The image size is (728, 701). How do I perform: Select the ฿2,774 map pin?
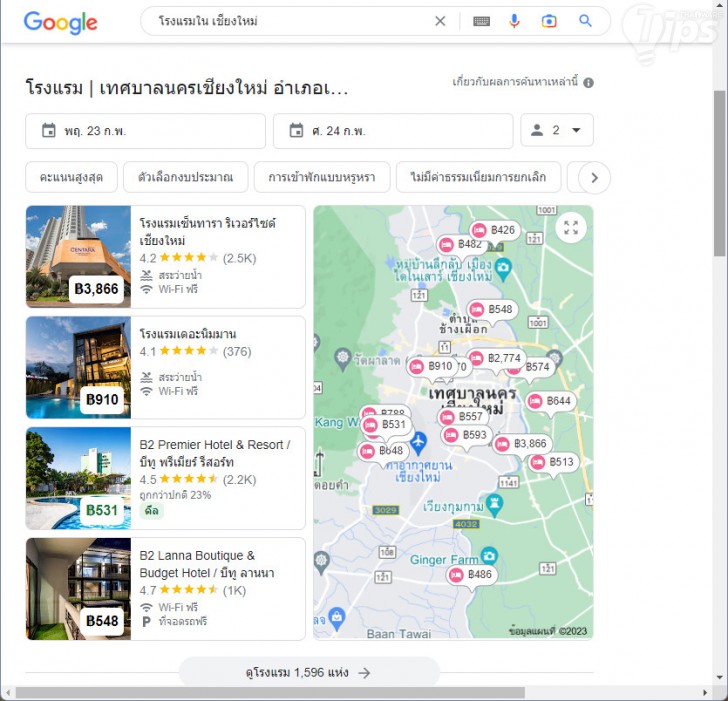click(496, 358)
